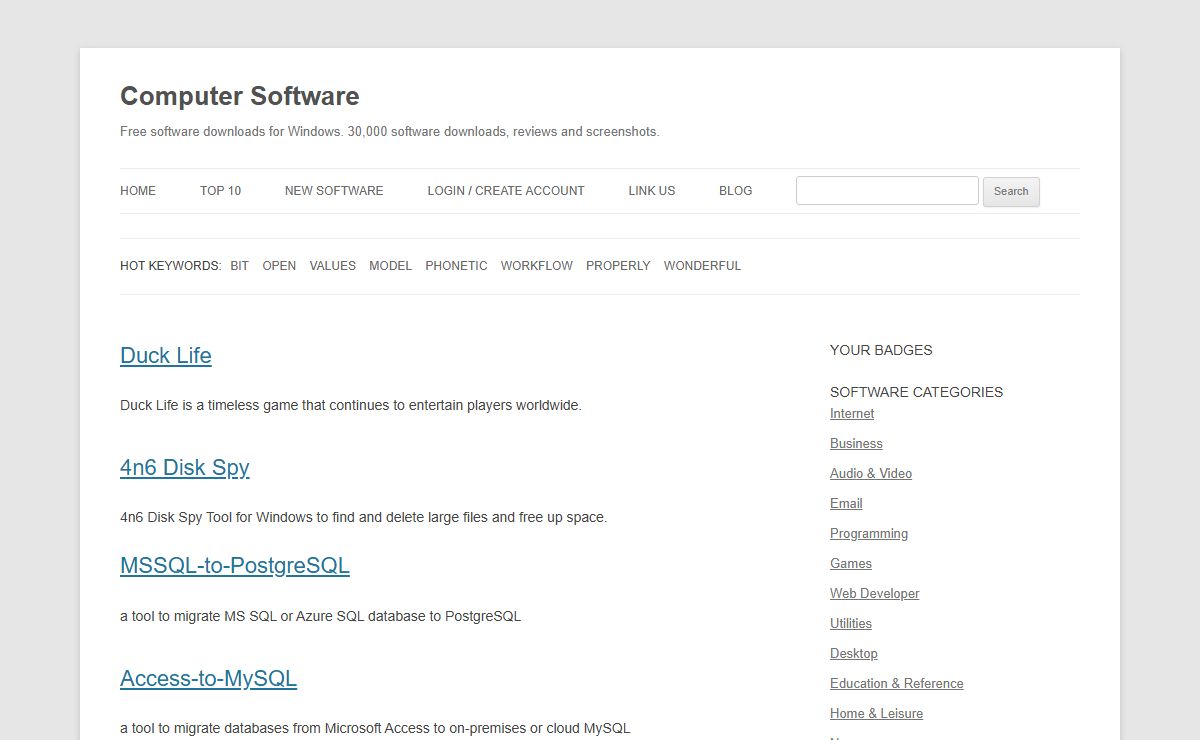Open the TOP 10 menu item

[220, 191]
